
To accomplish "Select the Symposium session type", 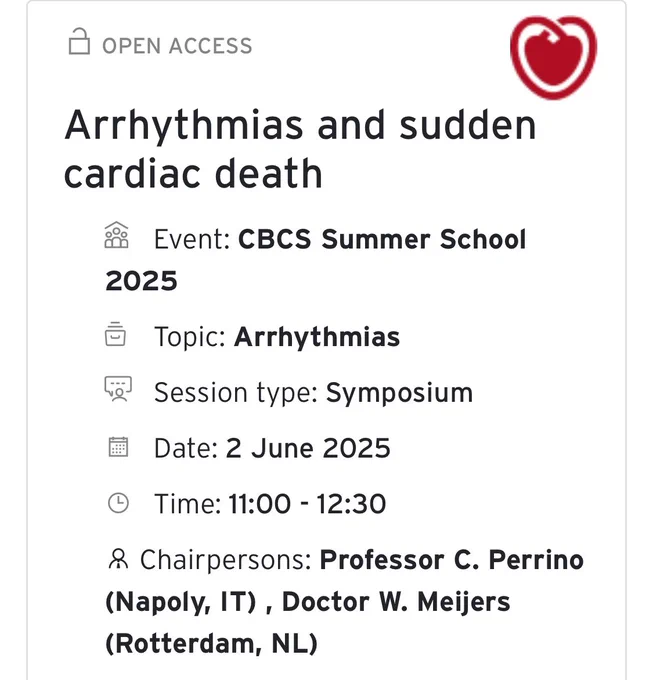I will click(x=399, y=393).
